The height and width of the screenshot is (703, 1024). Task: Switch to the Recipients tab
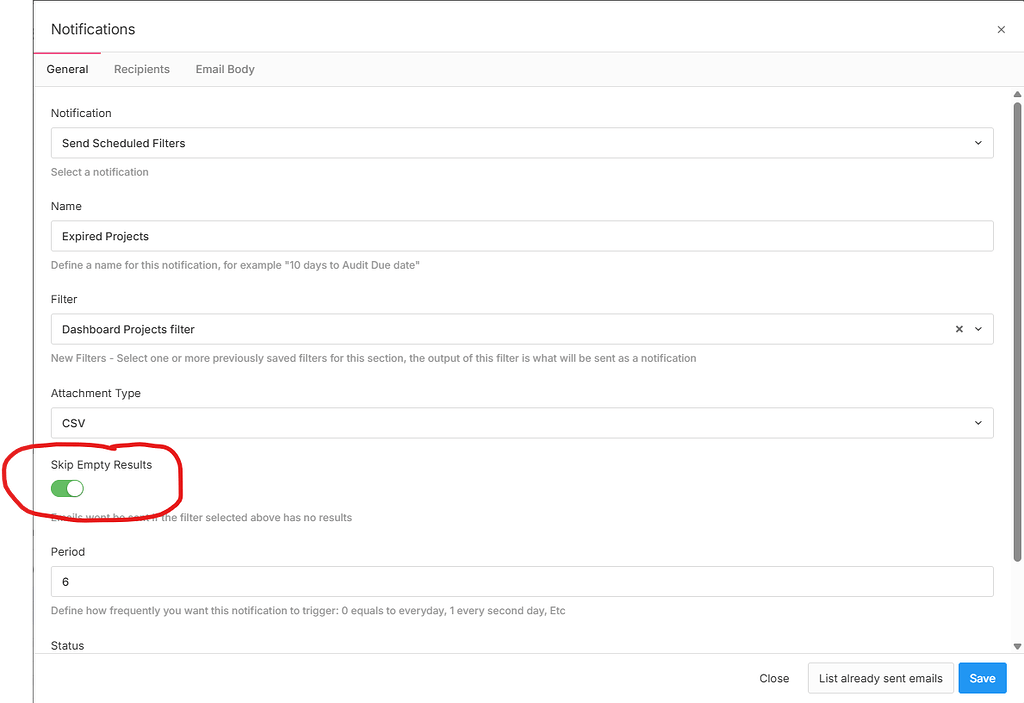(x=141, y=69)
